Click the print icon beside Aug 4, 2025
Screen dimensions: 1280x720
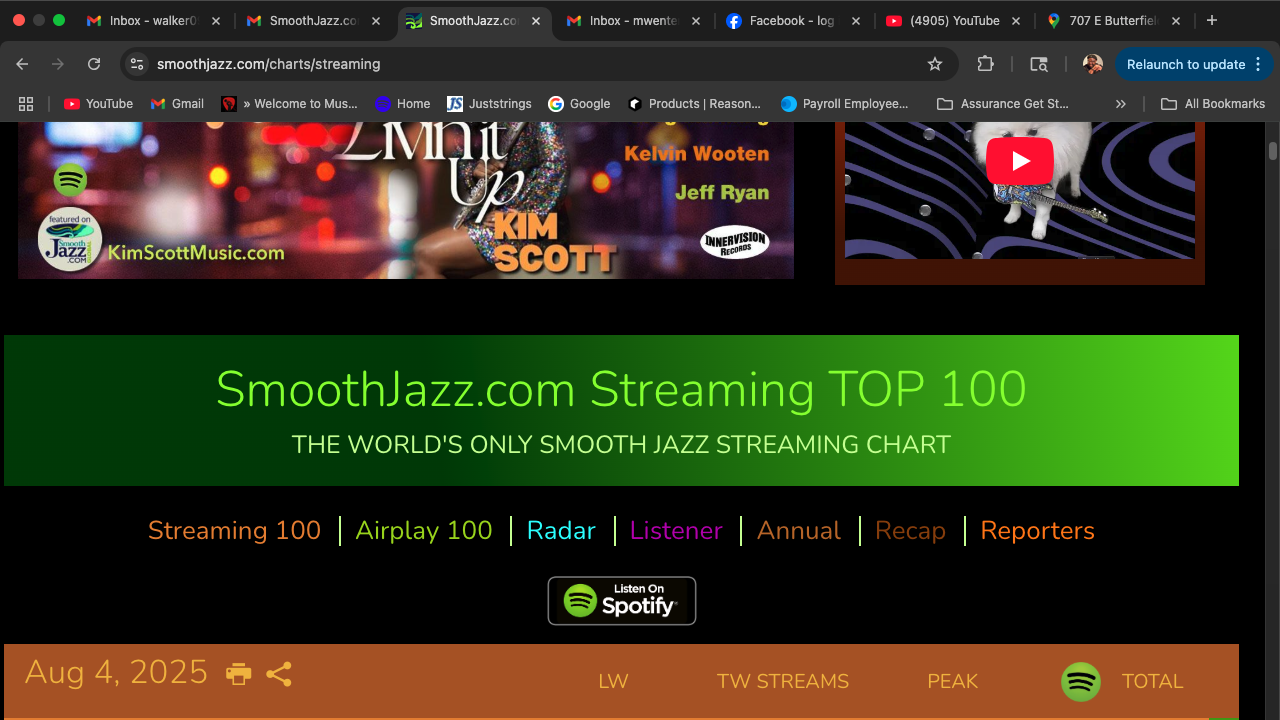239,674
